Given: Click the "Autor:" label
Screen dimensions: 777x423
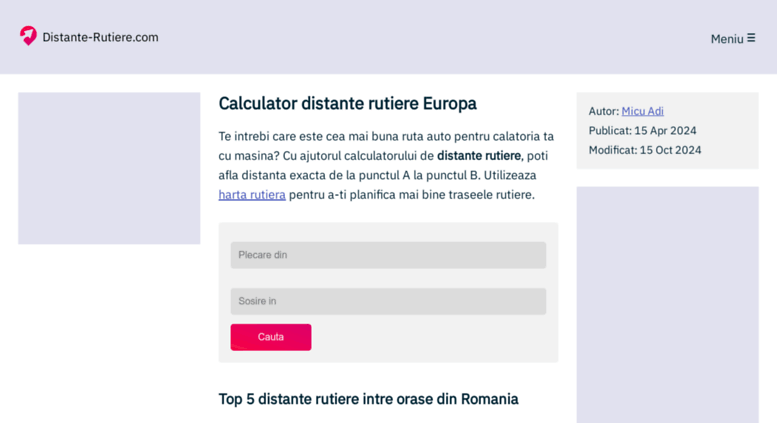Looking at the screenshot, I should click(x=603, y=111).
